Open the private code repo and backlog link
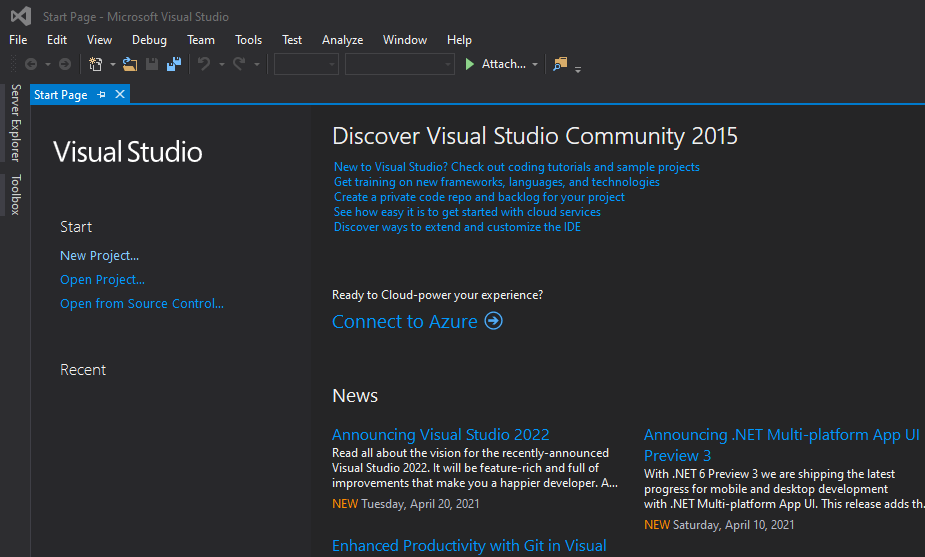Screen dimensions: 925x557 click(479, 197)
